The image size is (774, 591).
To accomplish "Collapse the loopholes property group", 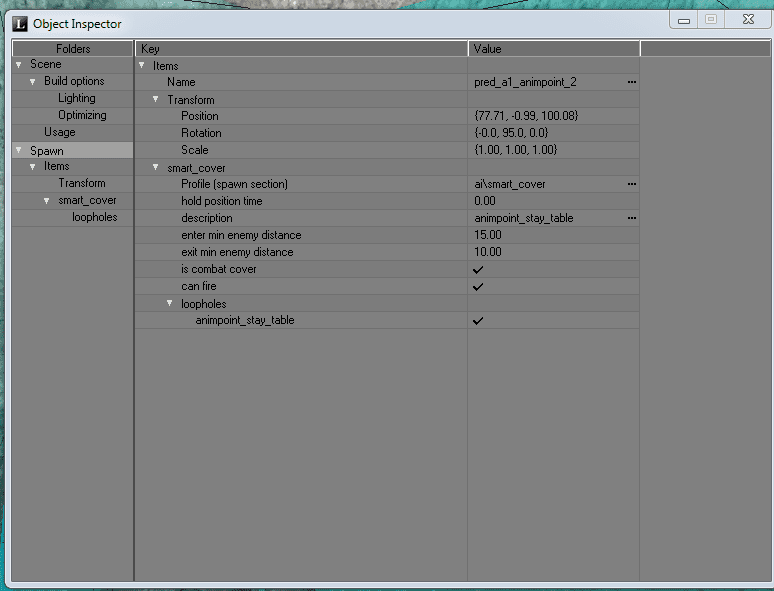I will point(170,304).
